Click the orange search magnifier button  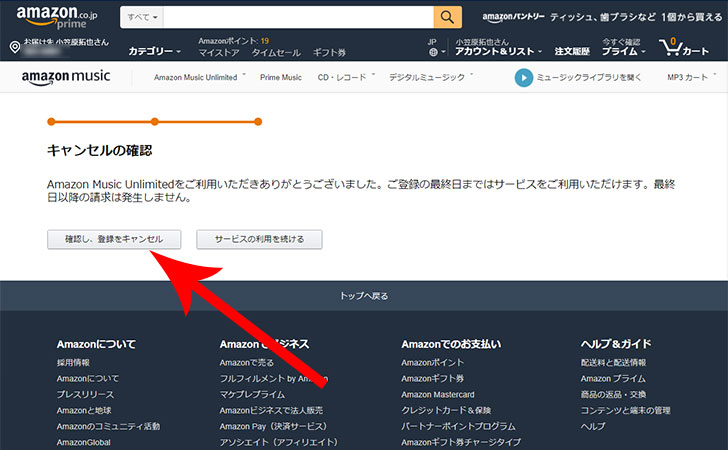[448, 17]
